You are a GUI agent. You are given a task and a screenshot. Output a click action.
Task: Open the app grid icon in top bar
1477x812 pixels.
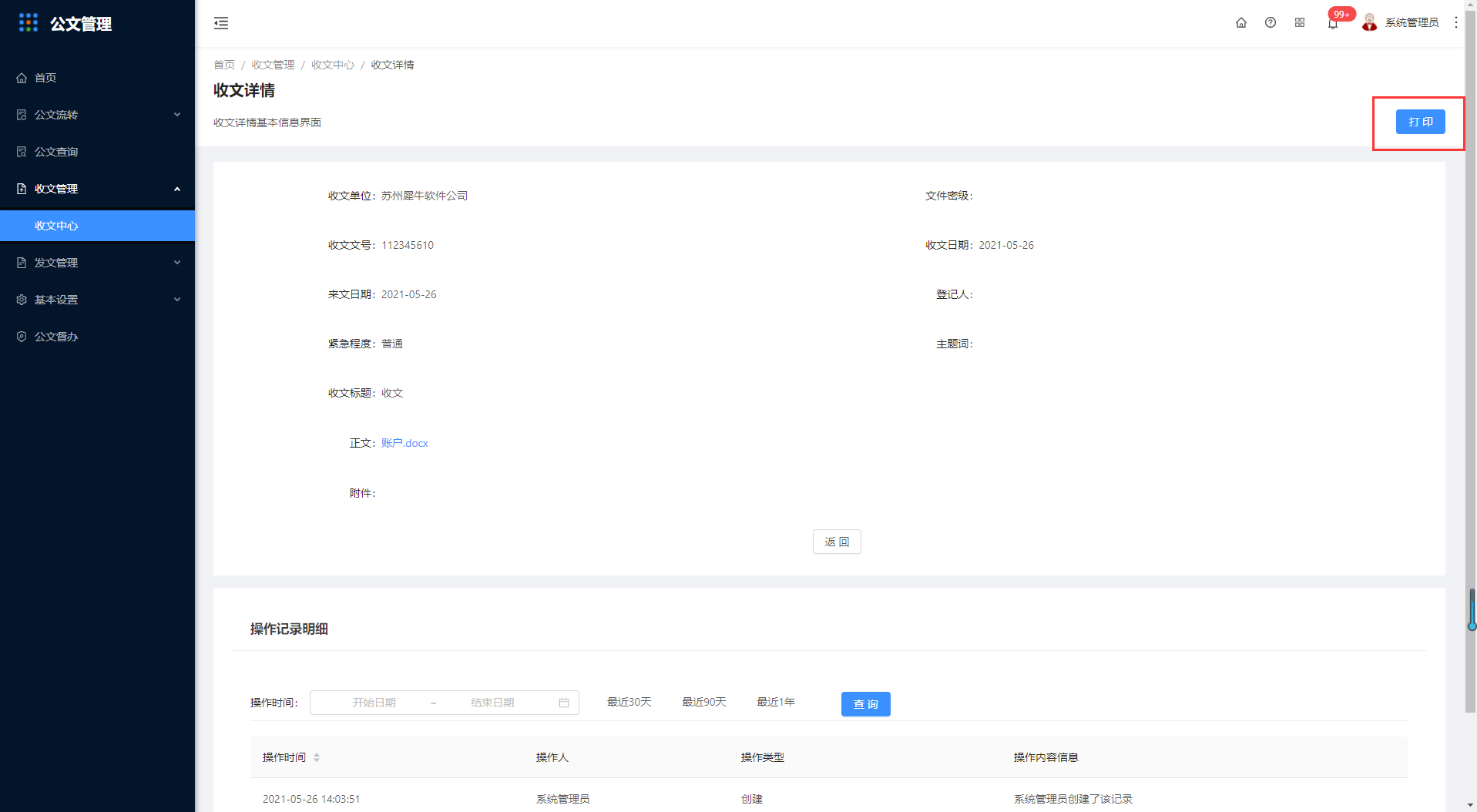pyautogui.click(x=1300, y=22)
